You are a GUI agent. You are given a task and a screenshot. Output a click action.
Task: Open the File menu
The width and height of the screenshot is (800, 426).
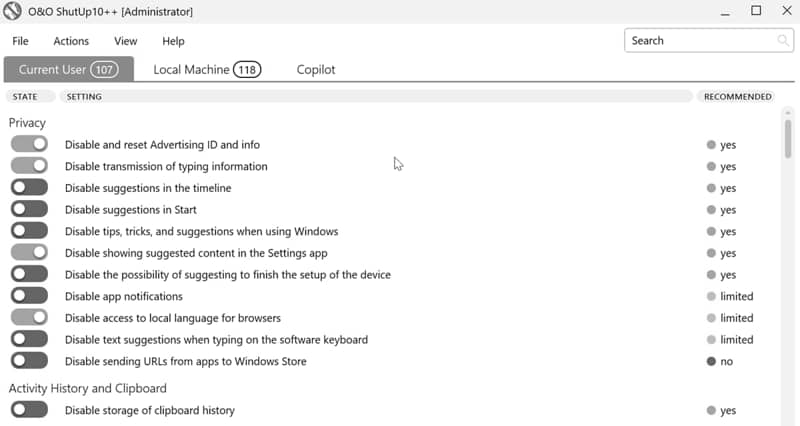[x=20, y=41]
